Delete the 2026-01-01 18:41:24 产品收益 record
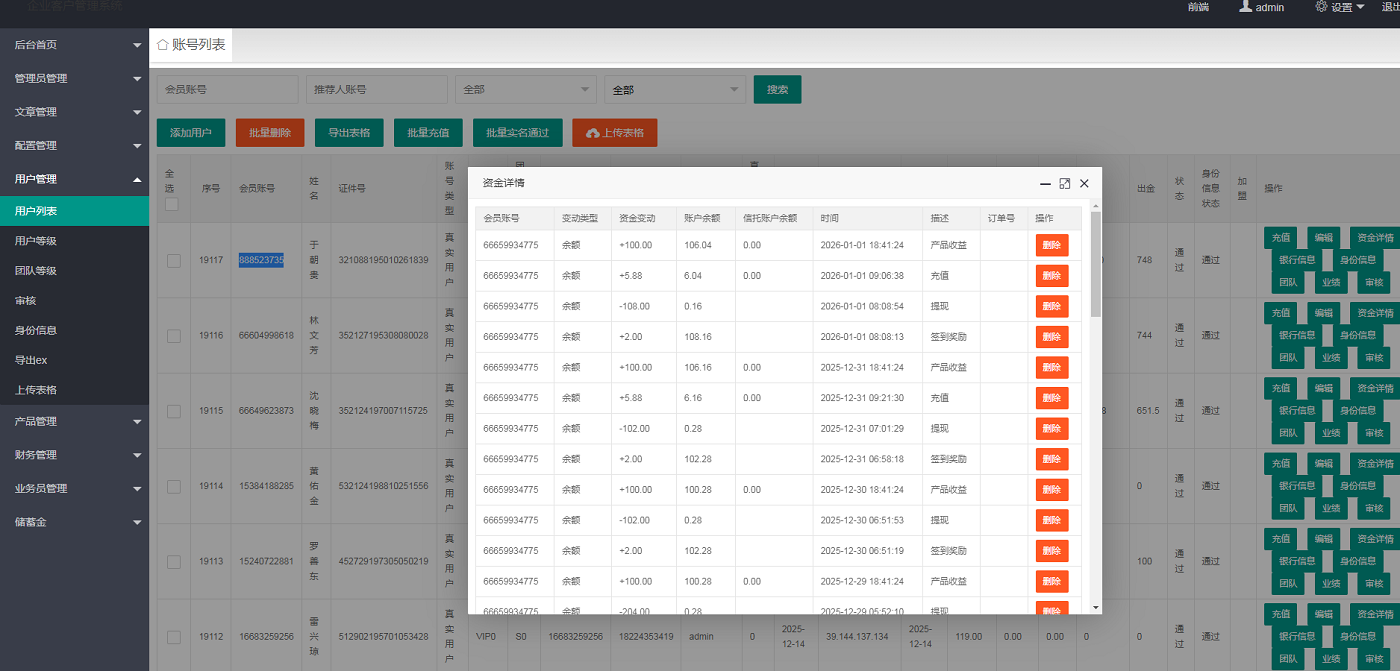 coord(1051,245)
